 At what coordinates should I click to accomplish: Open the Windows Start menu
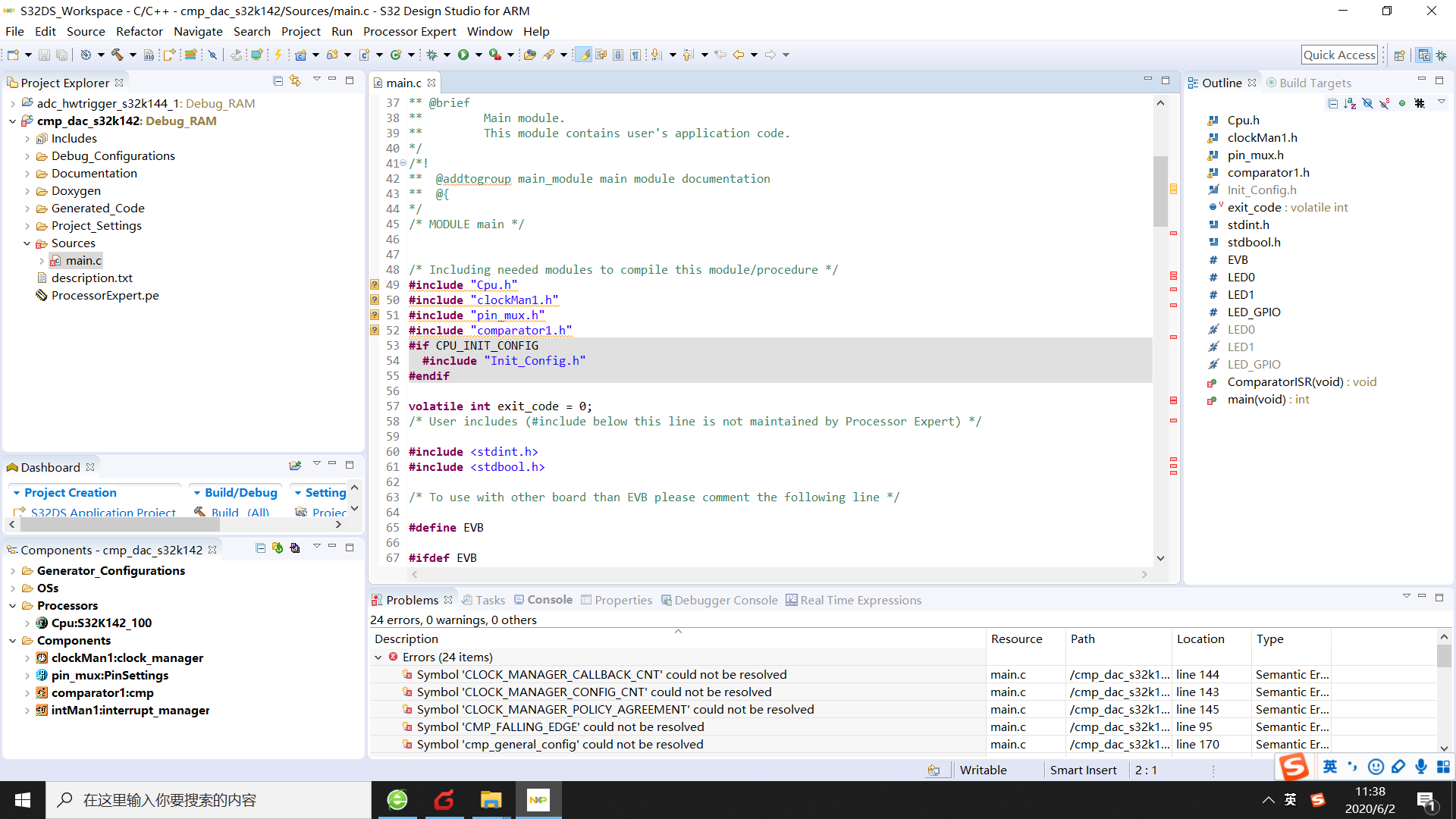23,799
